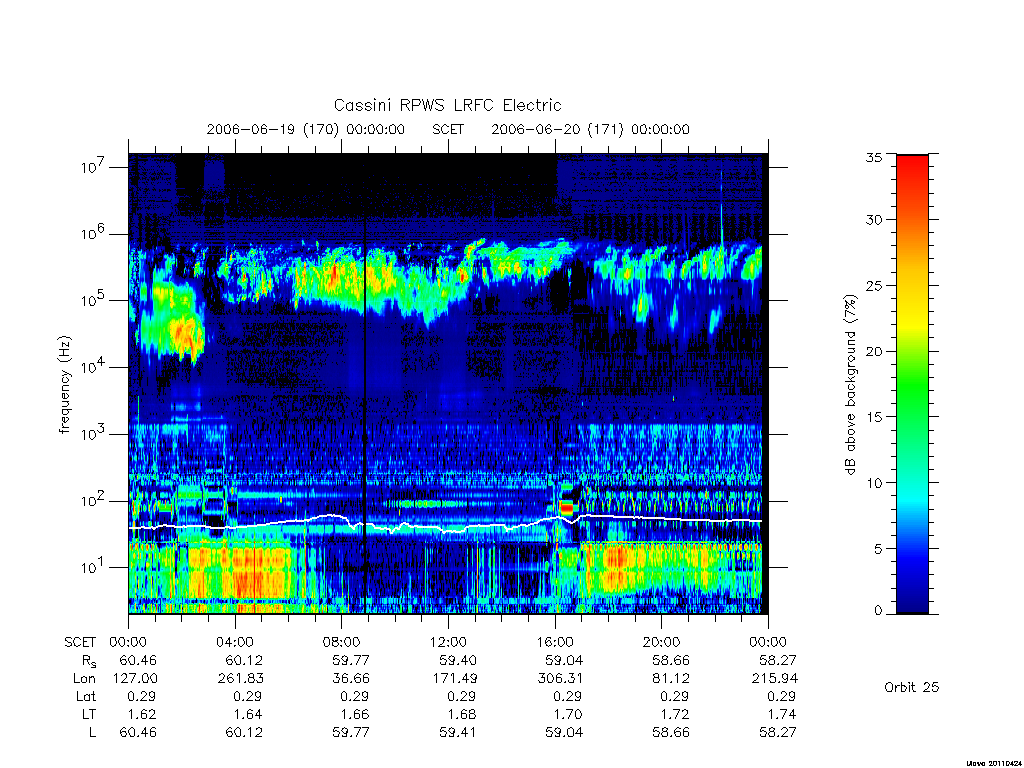The width and height of the screenshot is (1024, 768).
Task: Click local time value "1.72"
Action: [675, 714]
